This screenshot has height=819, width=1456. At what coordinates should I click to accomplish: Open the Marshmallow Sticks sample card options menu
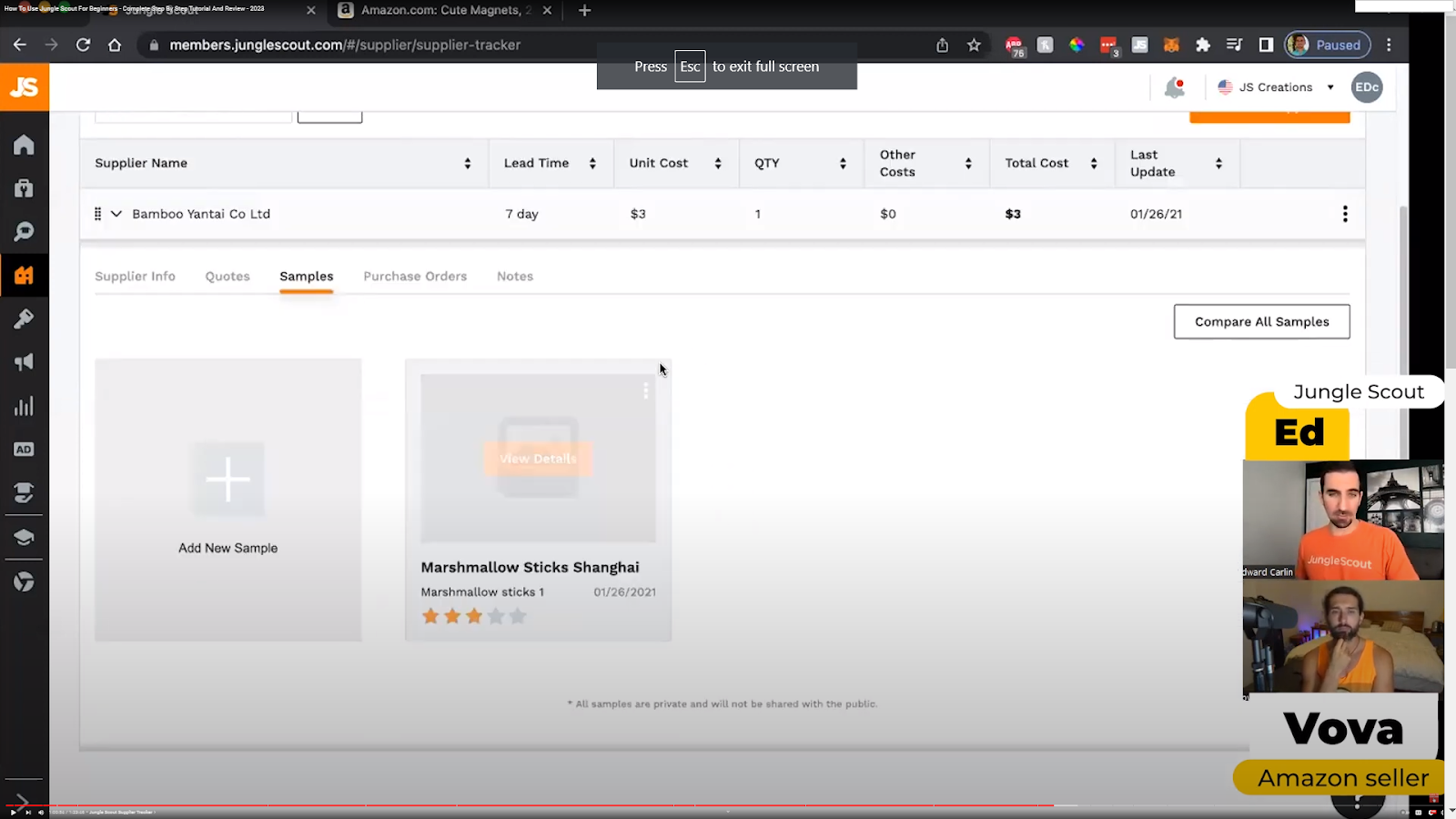pyautogui.click(x=646, y=390)
